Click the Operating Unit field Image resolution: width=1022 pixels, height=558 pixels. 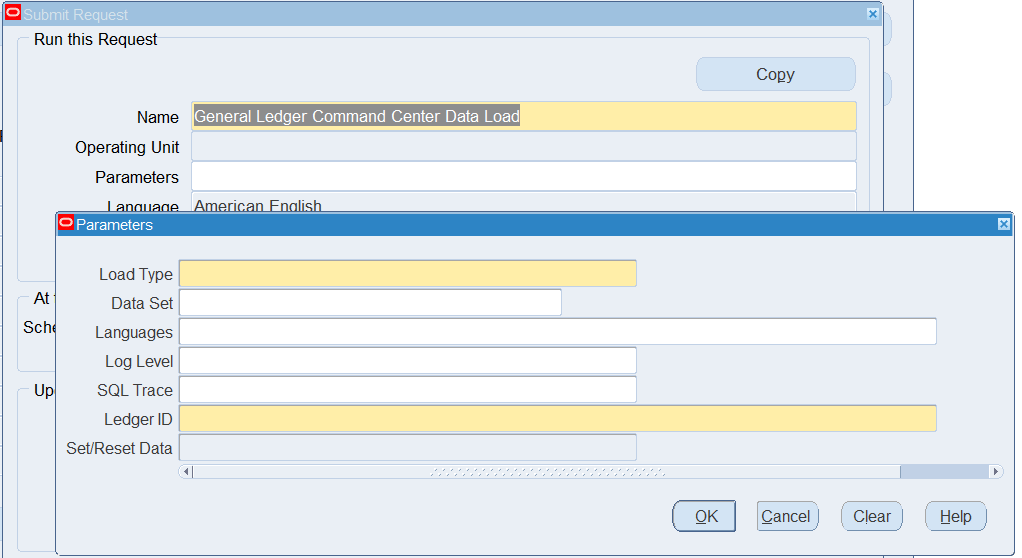tap(524, 147)
